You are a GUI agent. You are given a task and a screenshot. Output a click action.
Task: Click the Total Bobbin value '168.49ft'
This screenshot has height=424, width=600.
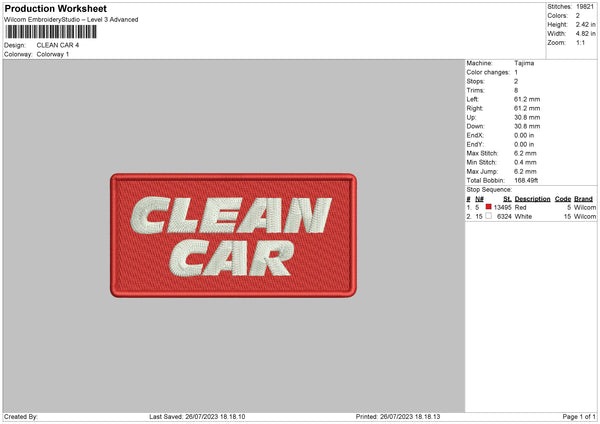[x=526, y=181]
